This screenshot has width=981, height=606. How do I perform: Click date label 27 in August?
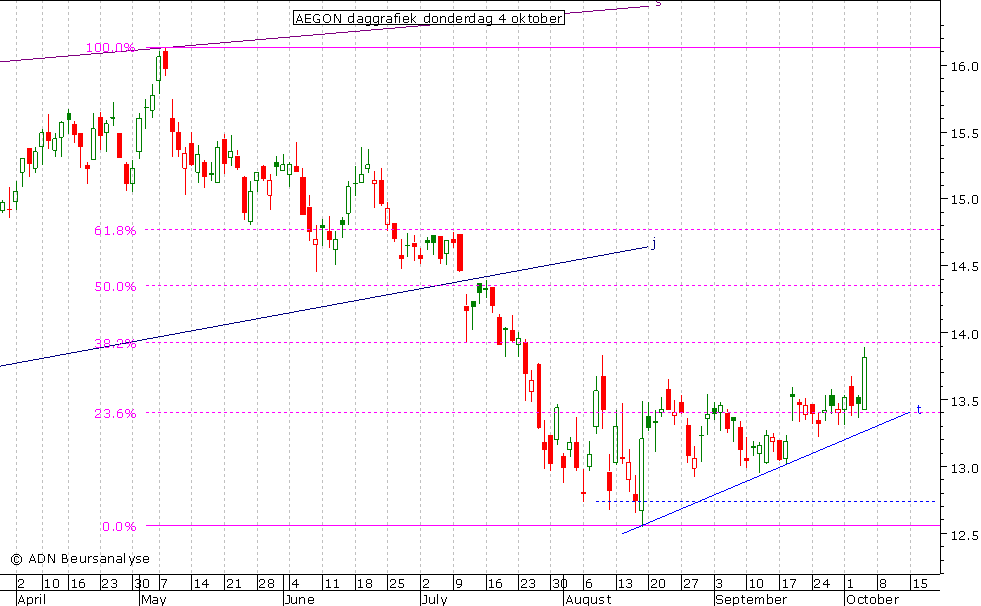click(x=690, y=583)
